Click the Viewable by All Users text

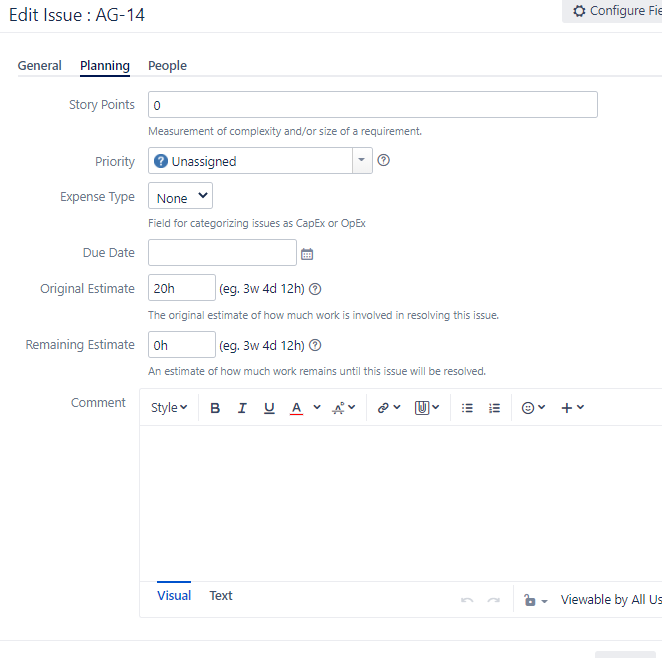click(x=611, y=600)
